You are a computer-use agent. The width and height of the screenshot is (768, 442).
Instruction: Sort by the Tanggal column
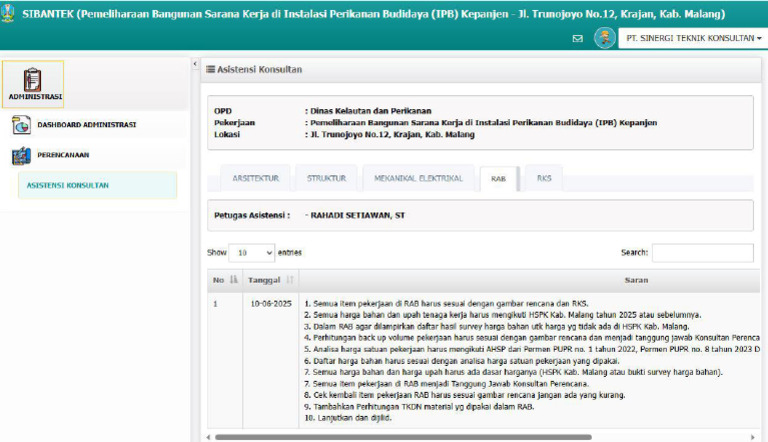point(270,280)
